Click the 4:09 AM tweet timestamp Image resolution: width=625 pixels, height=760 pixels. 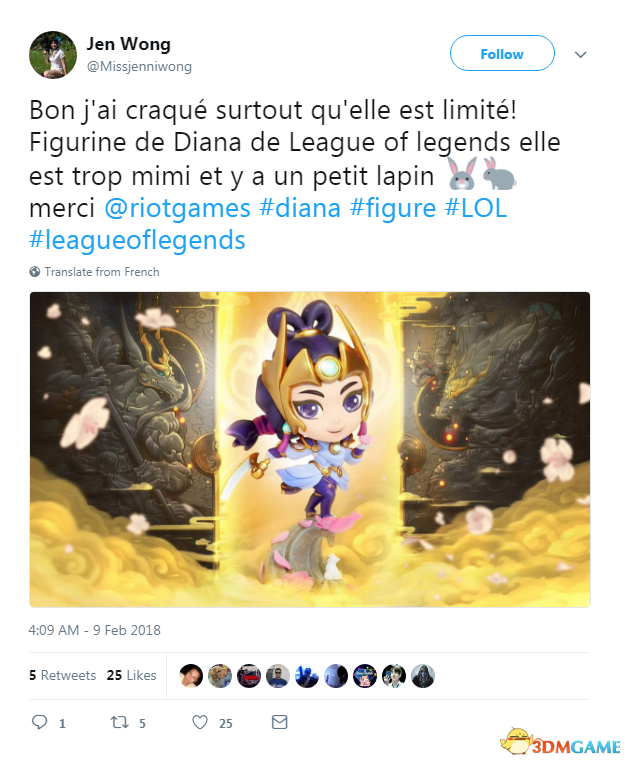point(95,630)
